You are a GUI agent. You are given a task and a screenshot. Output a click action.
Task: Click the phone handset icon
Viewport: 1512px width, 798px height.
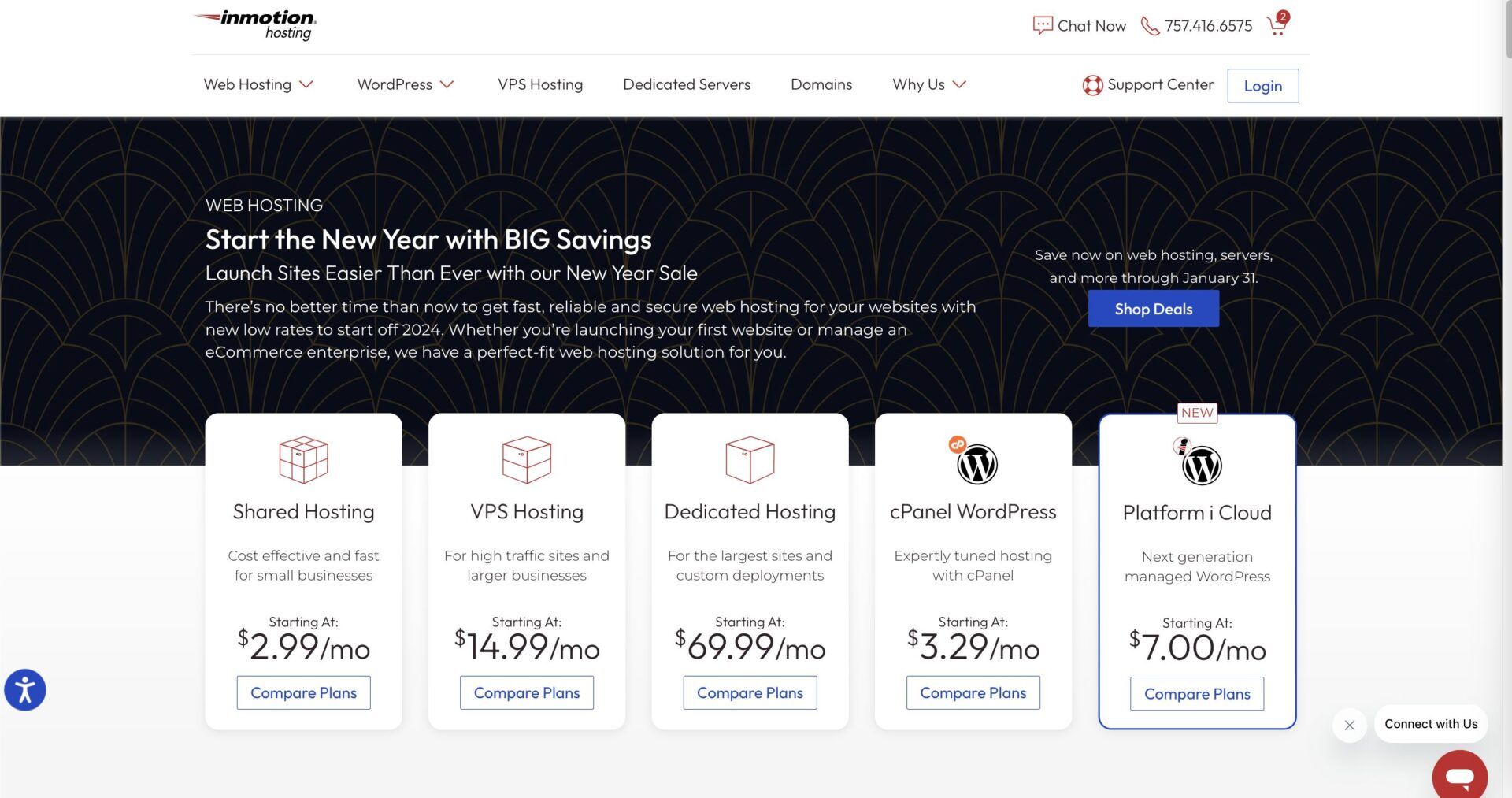coord(1150,26)
